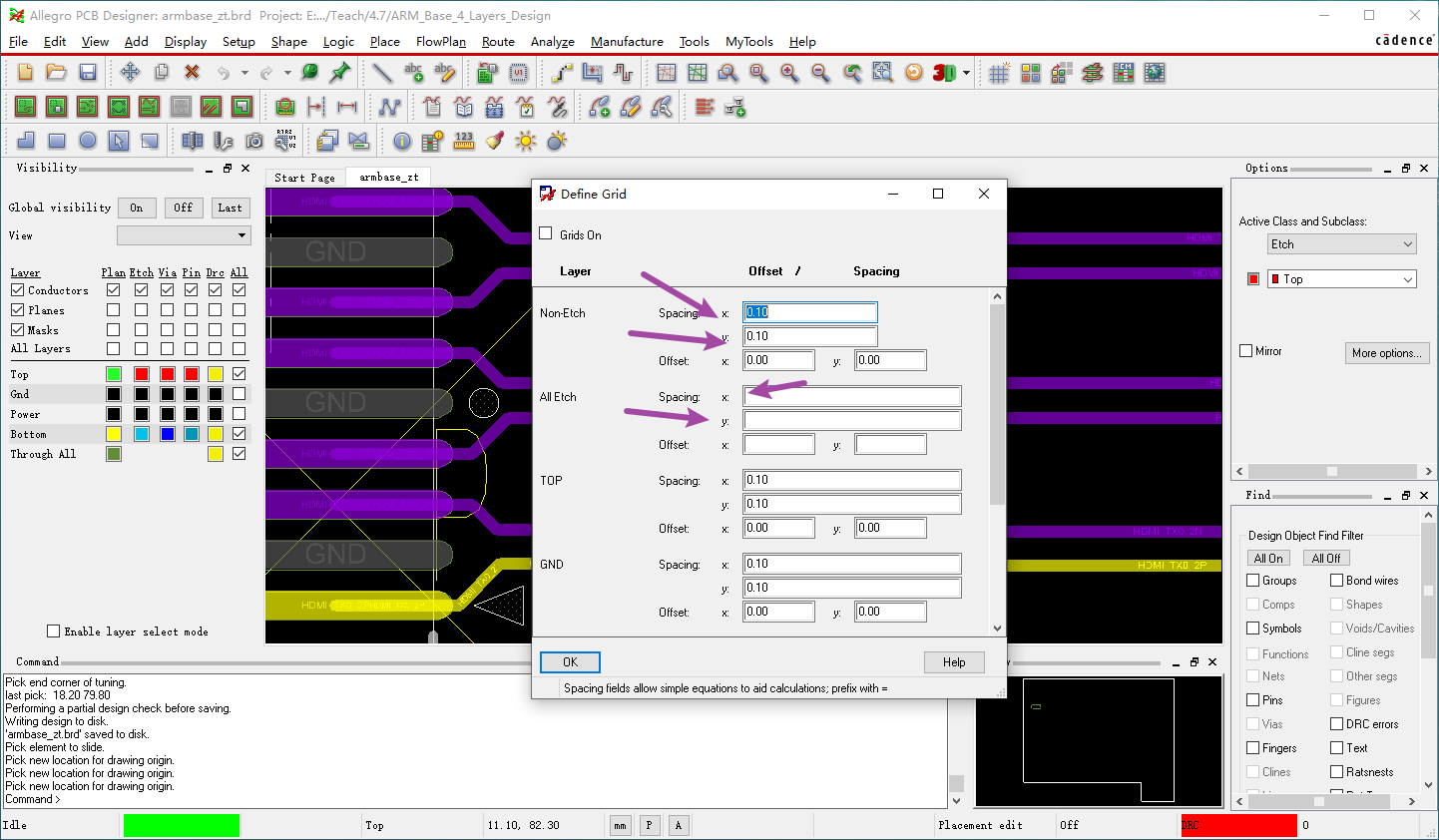Viewport: 1439px width, 840px height.
Task: Click the Show Measure ruler icon
Action: [x=464, y=141]
